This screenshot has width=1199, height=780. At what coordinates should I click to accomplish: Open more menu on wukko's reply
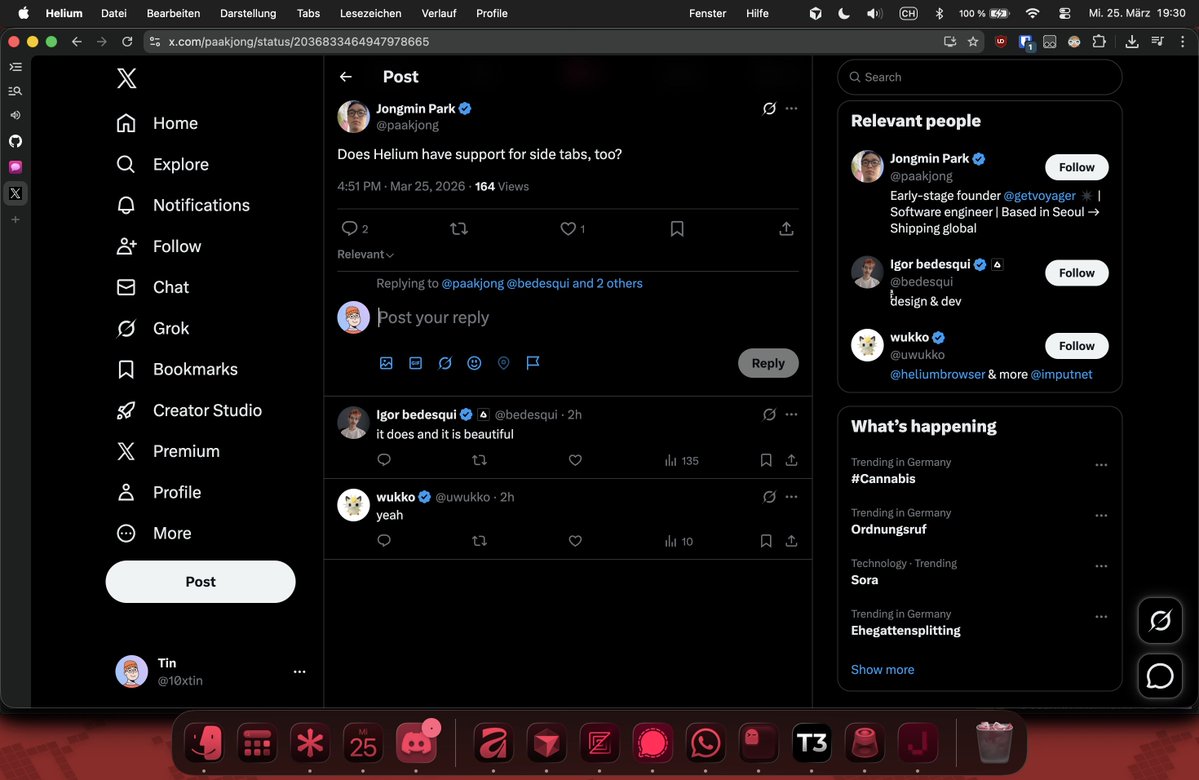pyautogui.click(x=791, y=497)
